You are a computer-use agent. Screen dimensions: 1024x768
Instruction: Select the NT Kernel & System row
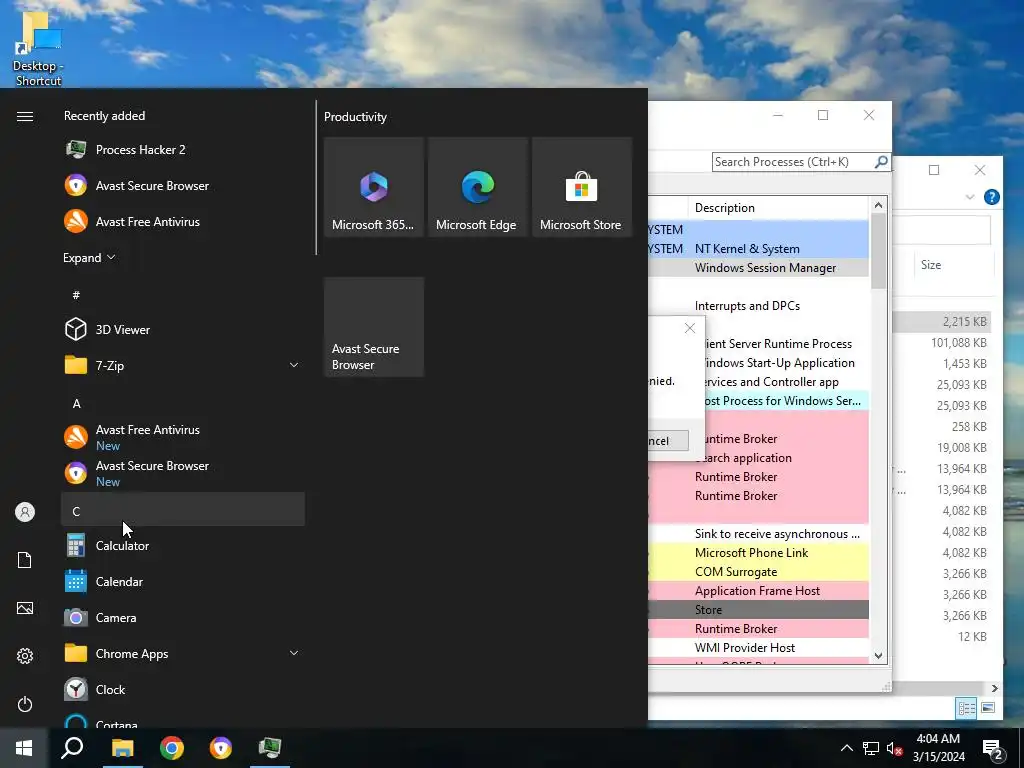(758, 249)
